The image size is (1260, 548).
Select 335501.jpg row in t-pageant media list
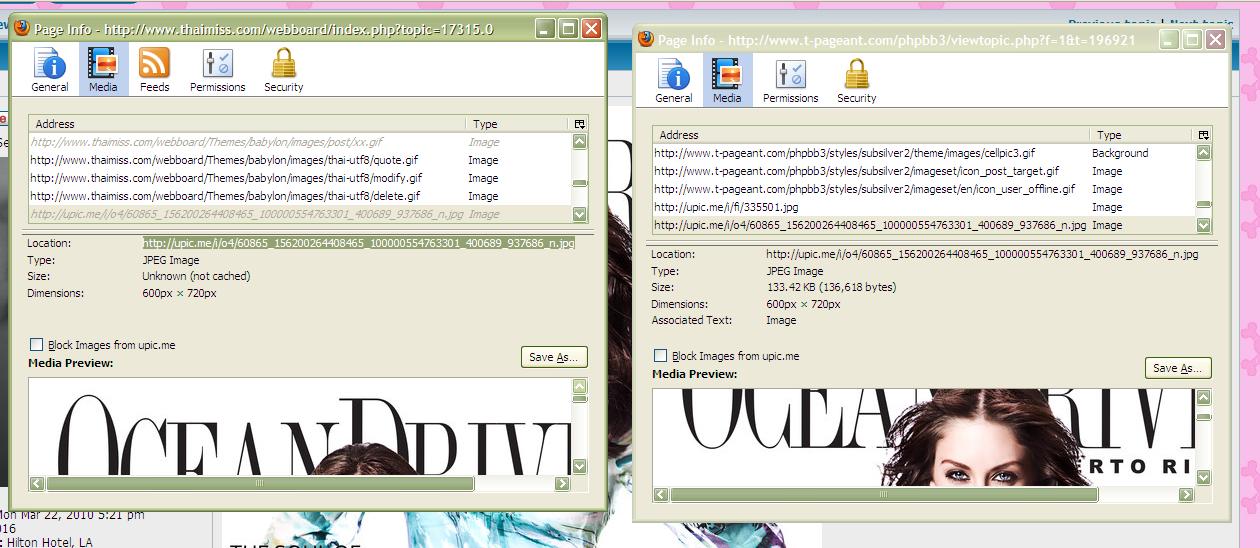pyautogui.click(x=924, y=207)
